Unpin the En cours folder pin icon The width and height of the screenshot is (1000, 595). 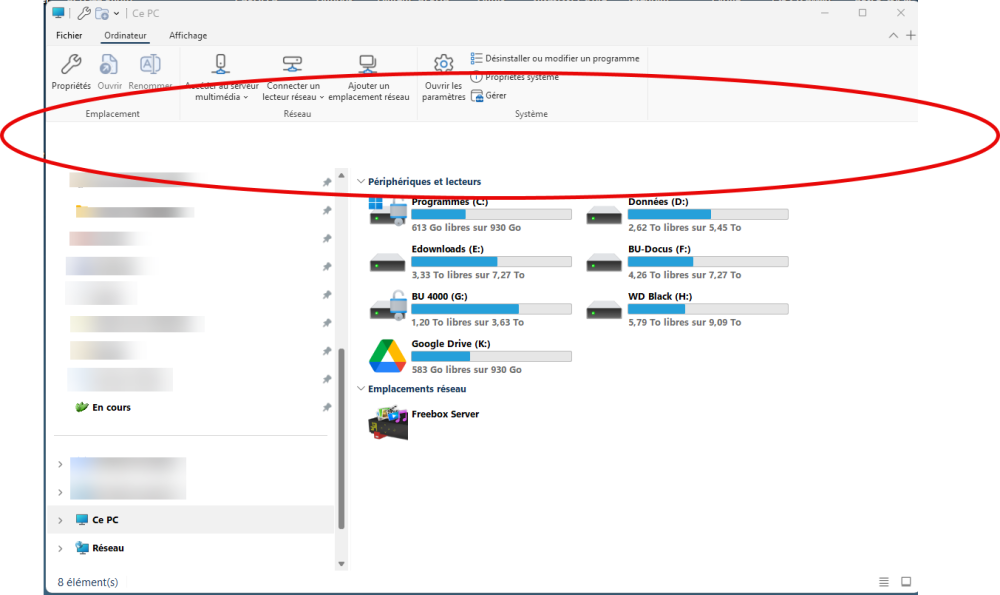[x=327, y=408]
